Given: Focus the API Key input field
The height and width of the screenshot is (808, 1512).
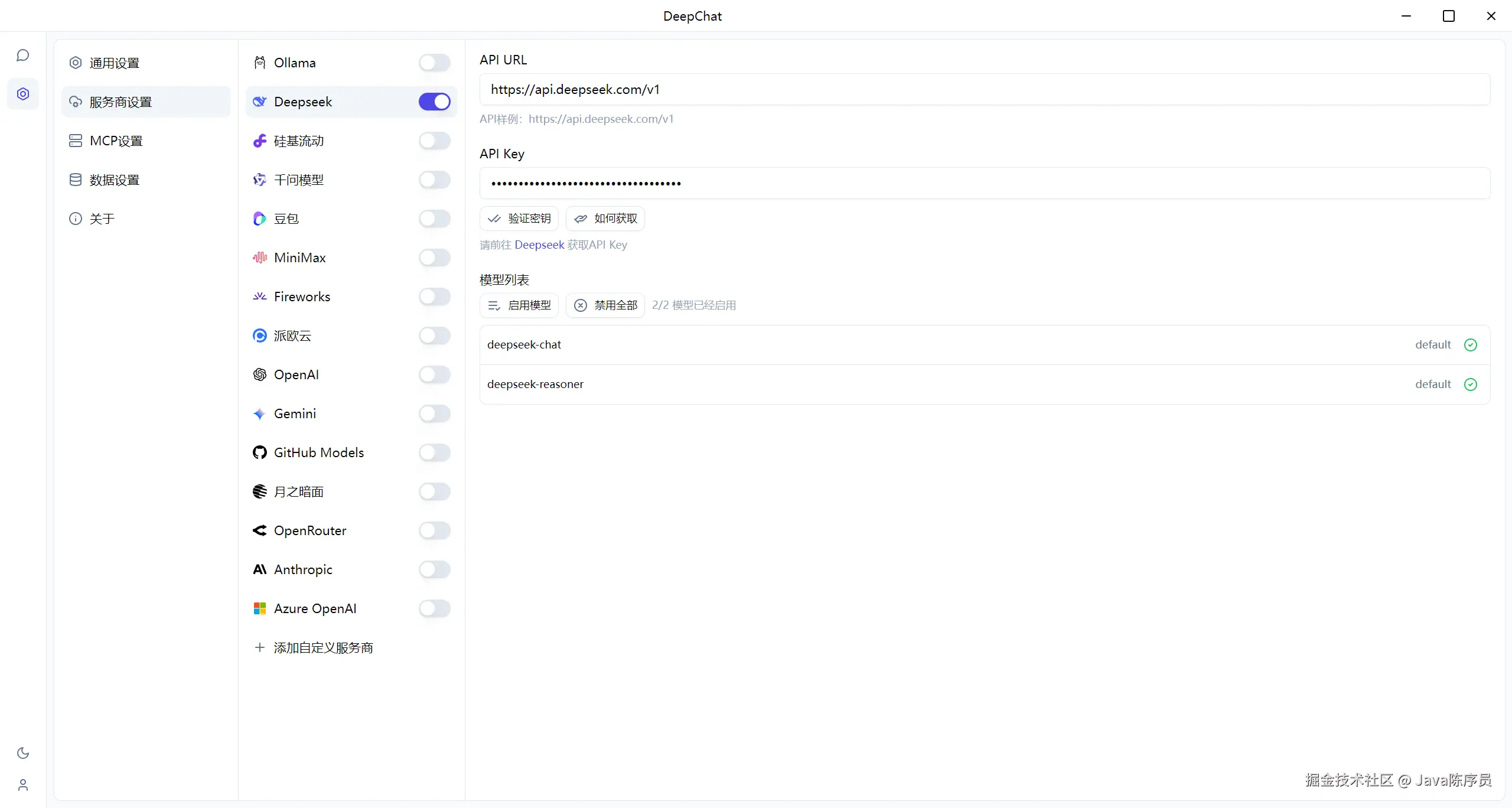Looking at the screenshot, I should 985,183.
